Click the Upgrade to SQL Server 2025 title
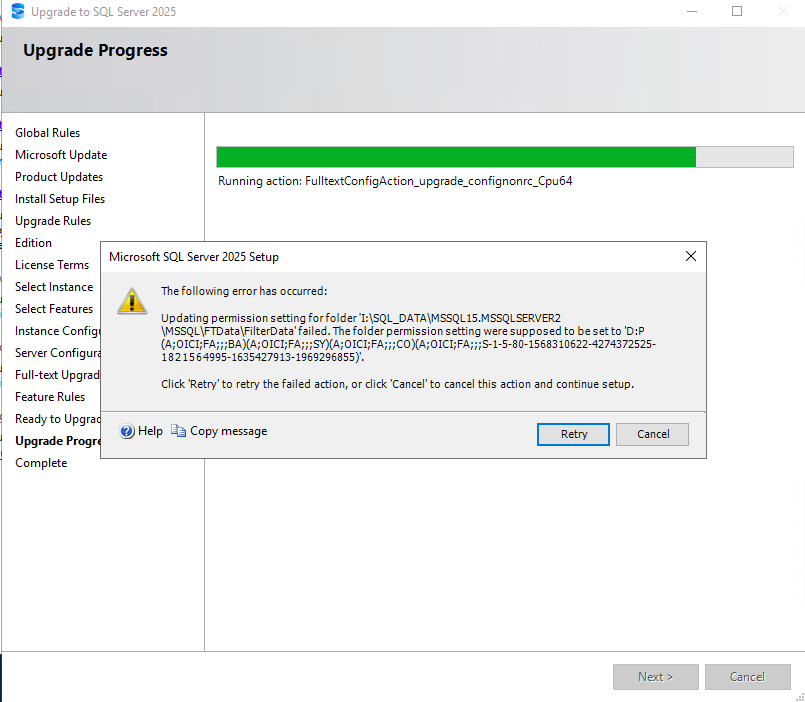 (103, 12)
